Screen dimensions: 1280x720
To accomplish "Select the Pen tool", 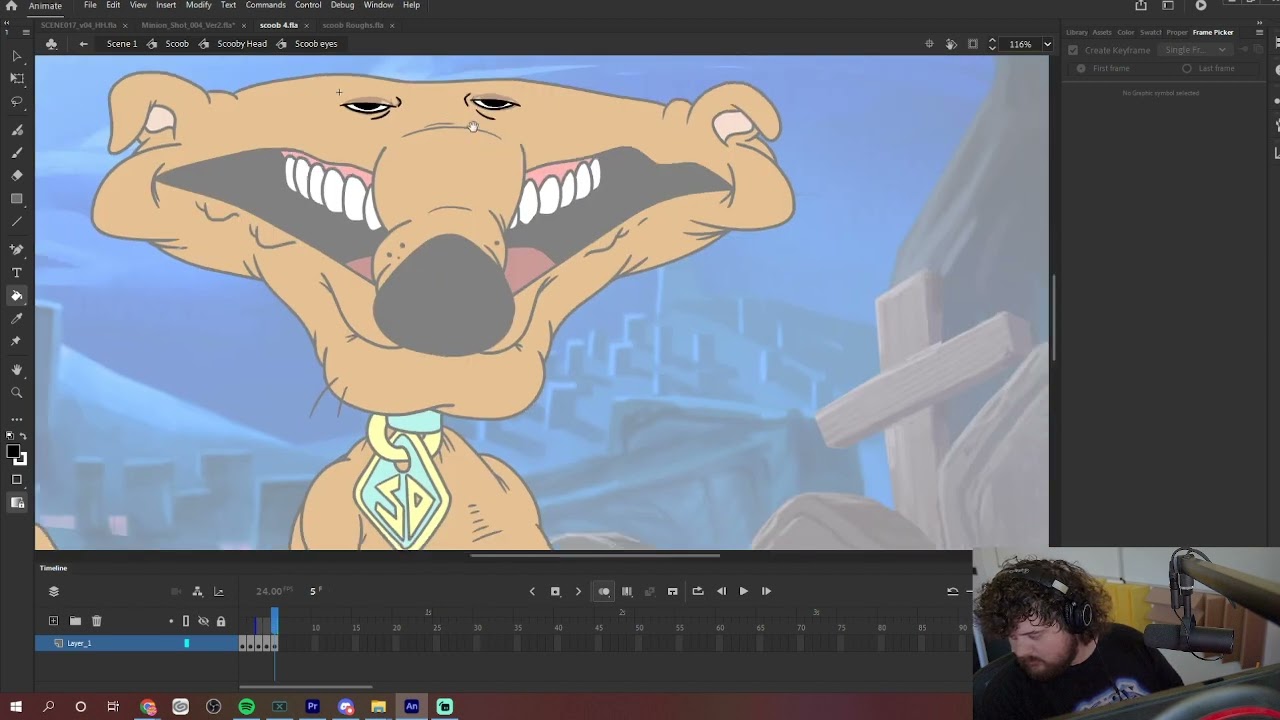I will (17, 250).
